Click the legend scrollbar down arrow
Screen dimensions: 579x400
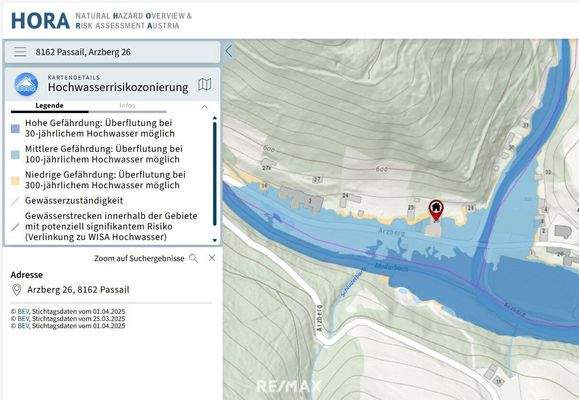pyautogui.click(x=215, y=240)
